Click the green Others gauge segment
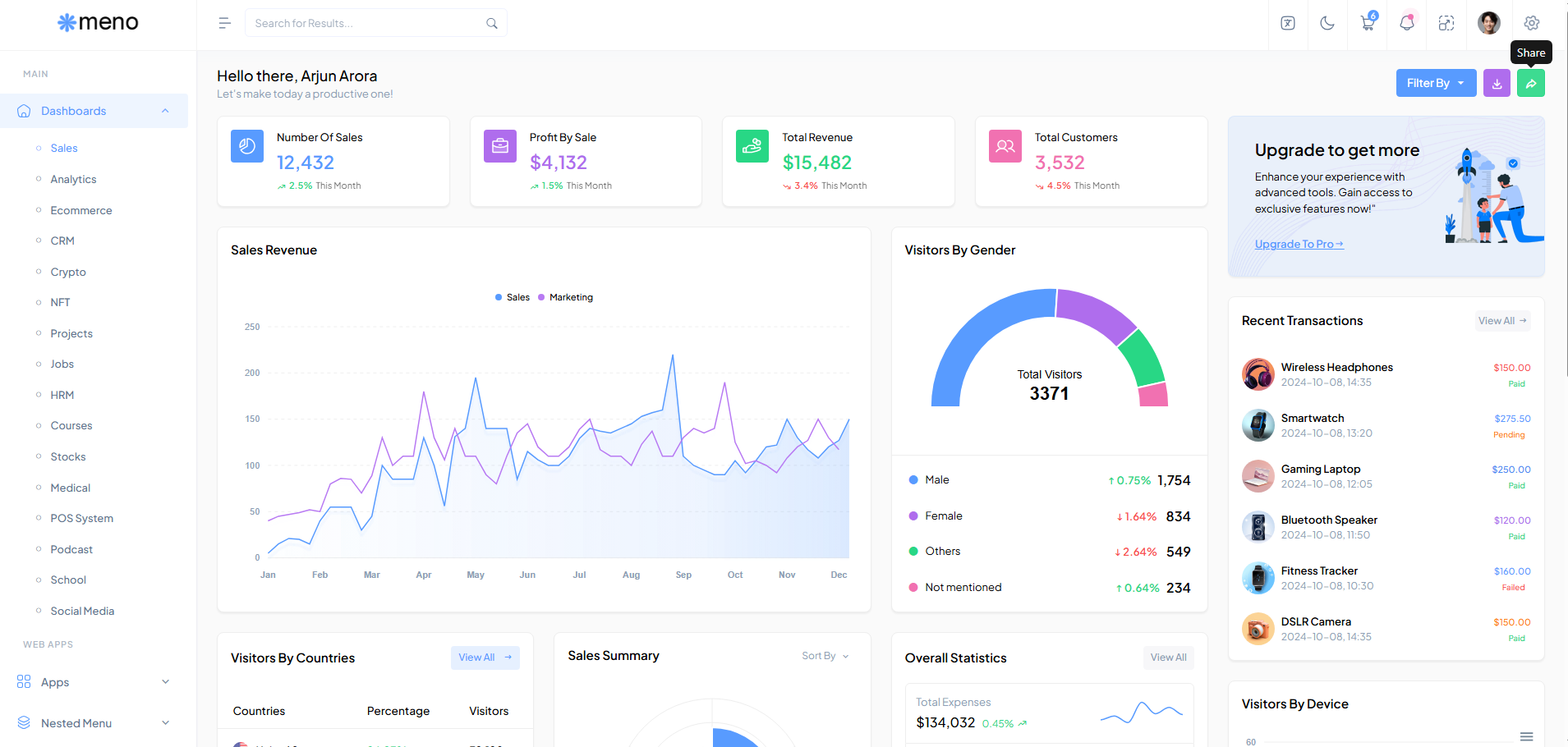 [x=1145, y=358]
